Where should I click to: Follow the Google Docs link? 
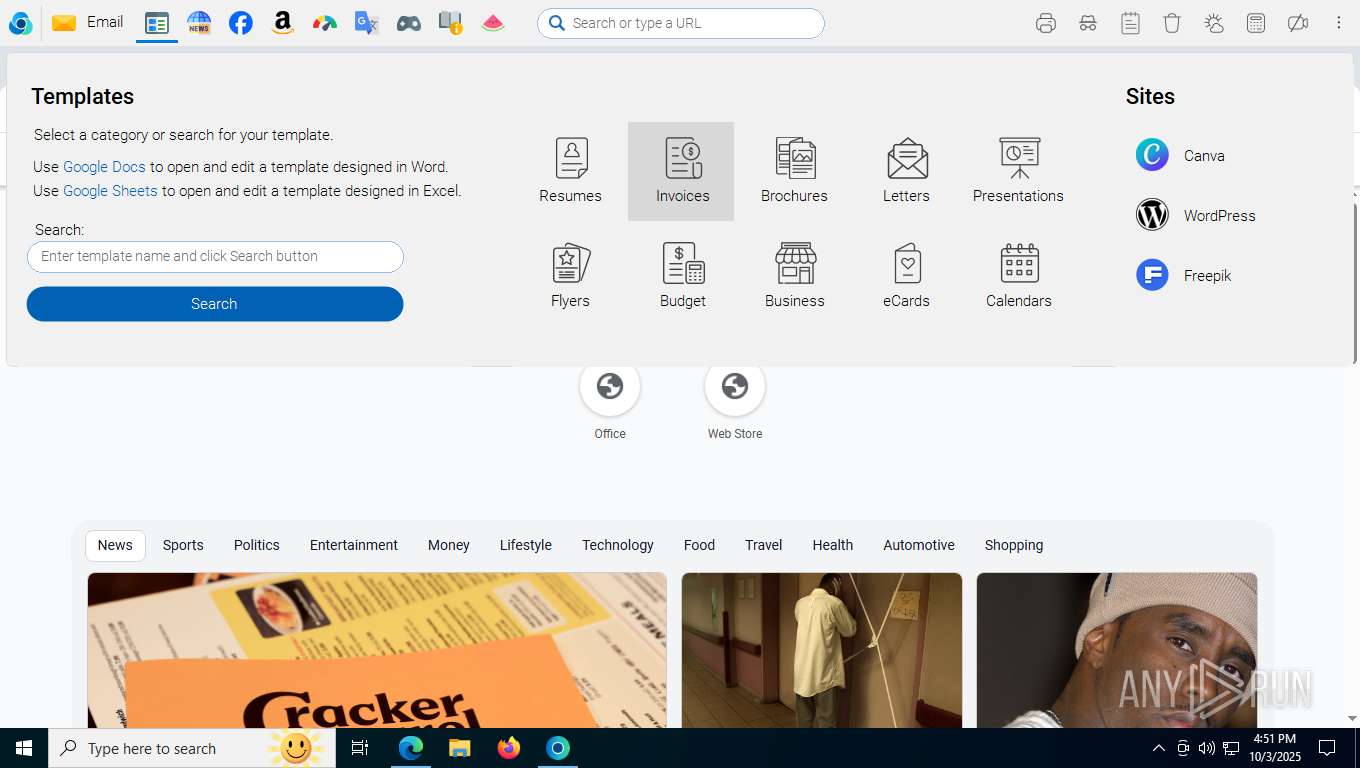point(104,167)
